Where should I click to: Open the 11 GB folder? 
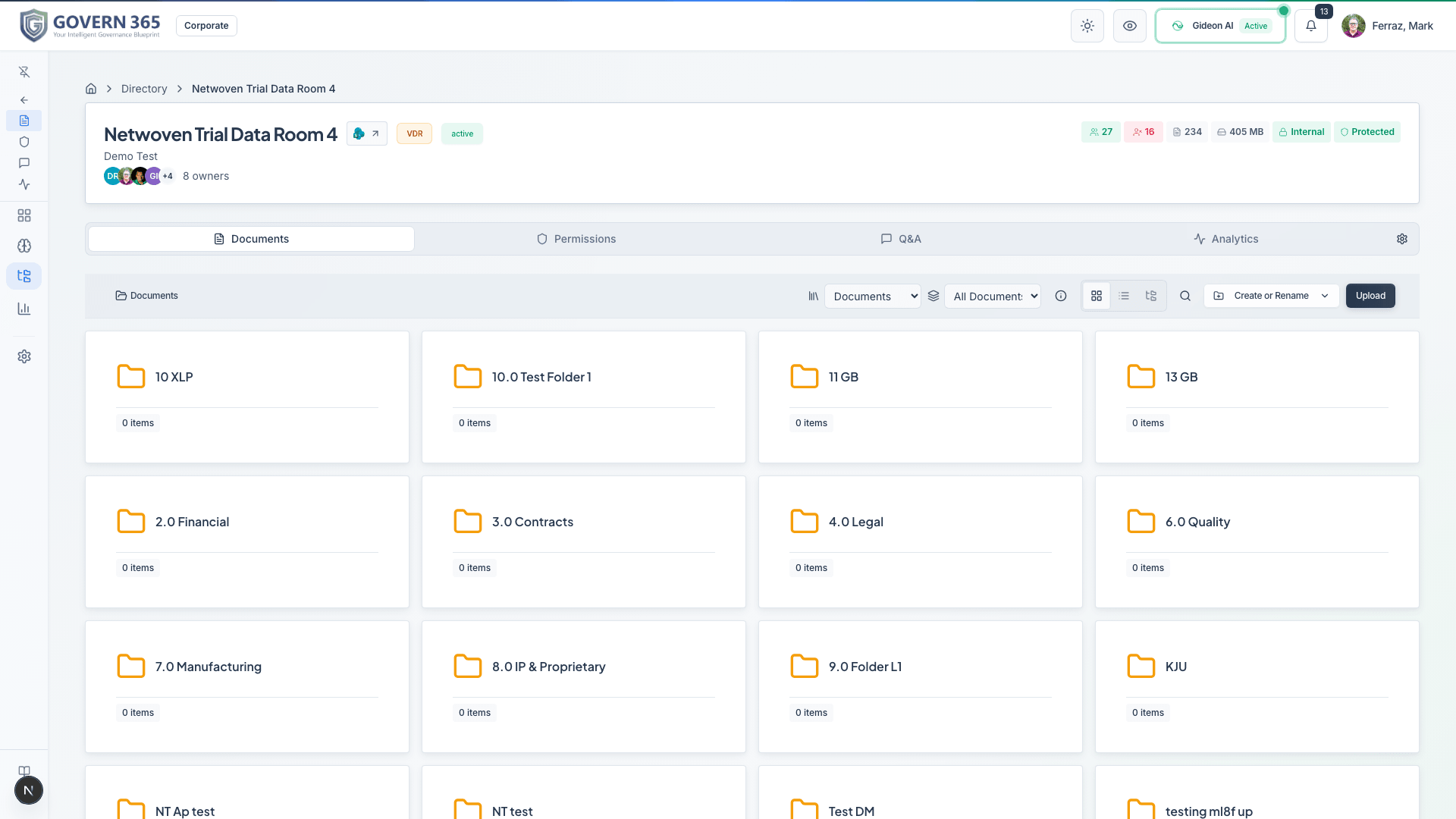point(921,397)
